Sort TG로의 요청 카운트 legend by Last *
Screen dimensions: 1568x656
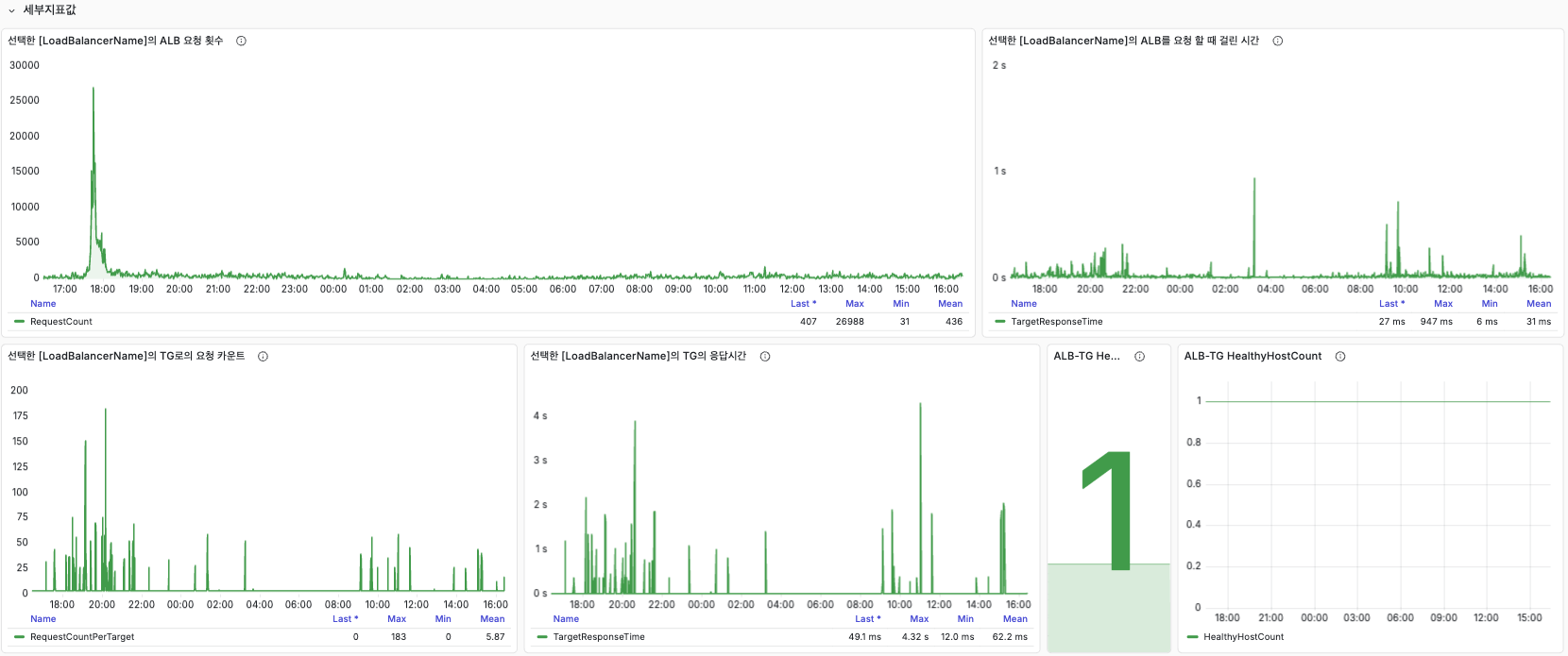click(x=345, y=619)
